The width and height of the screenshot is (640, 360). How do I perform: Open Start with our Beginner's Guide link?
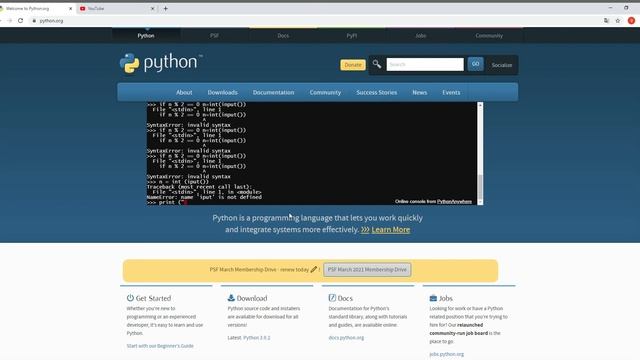tap(160, 346)
